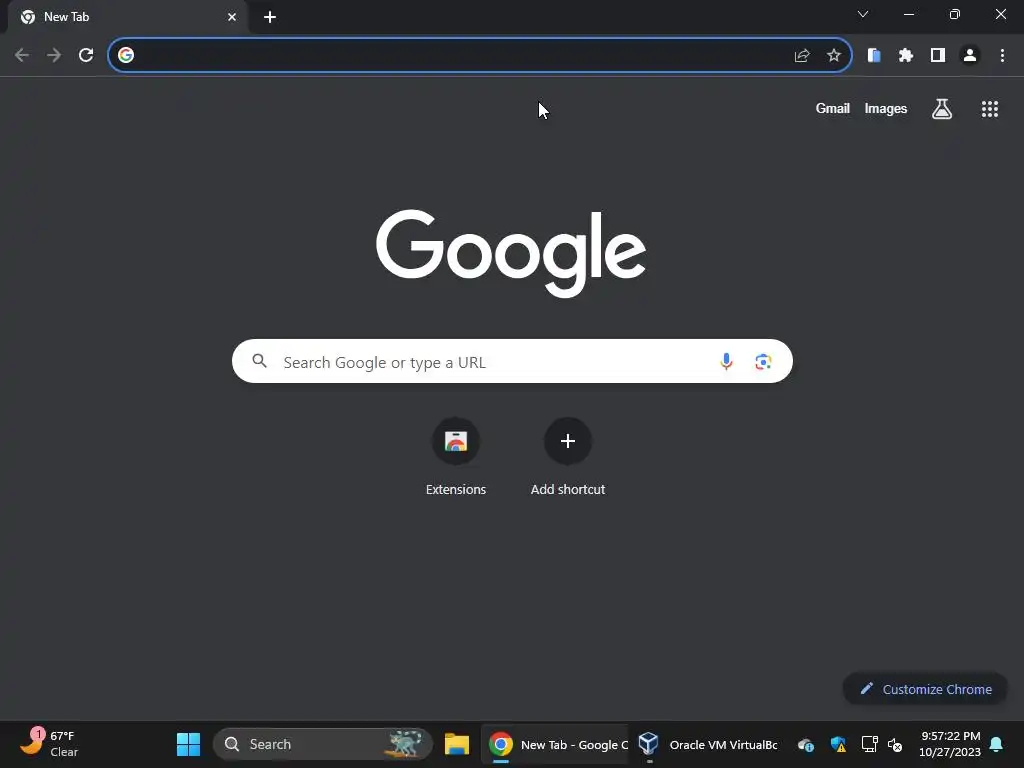Open Customize Chrome
The image size is (1024, 768).
[925, 689]
